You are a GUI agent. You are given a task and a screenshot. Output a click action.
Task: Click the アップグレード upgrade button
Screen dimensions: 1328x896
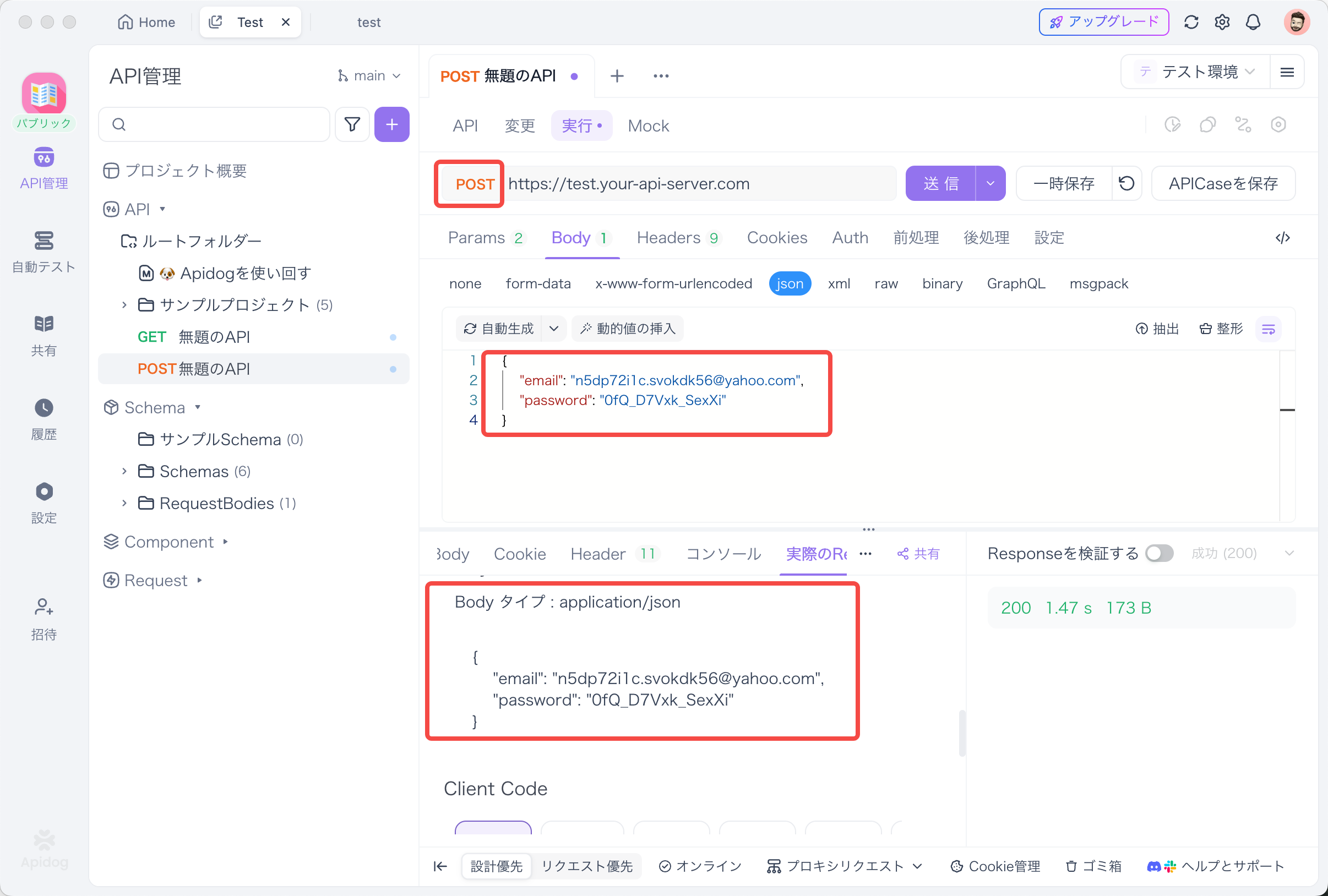pyautogui.click(x=1103, y=22)
